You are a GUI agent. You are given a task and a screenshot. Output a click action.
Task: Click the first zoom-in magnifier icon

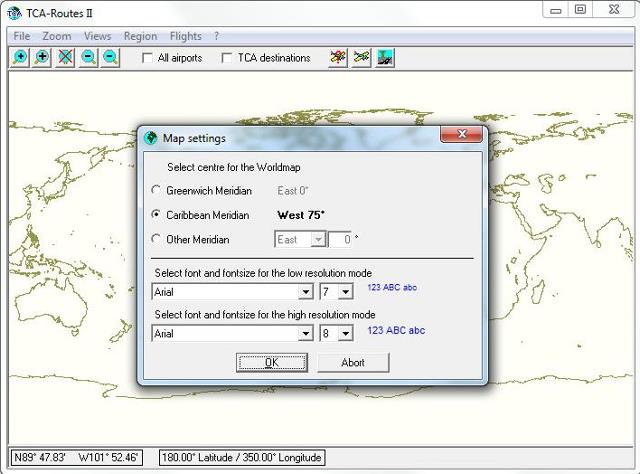pyautogui.click(x=20, y=58)
